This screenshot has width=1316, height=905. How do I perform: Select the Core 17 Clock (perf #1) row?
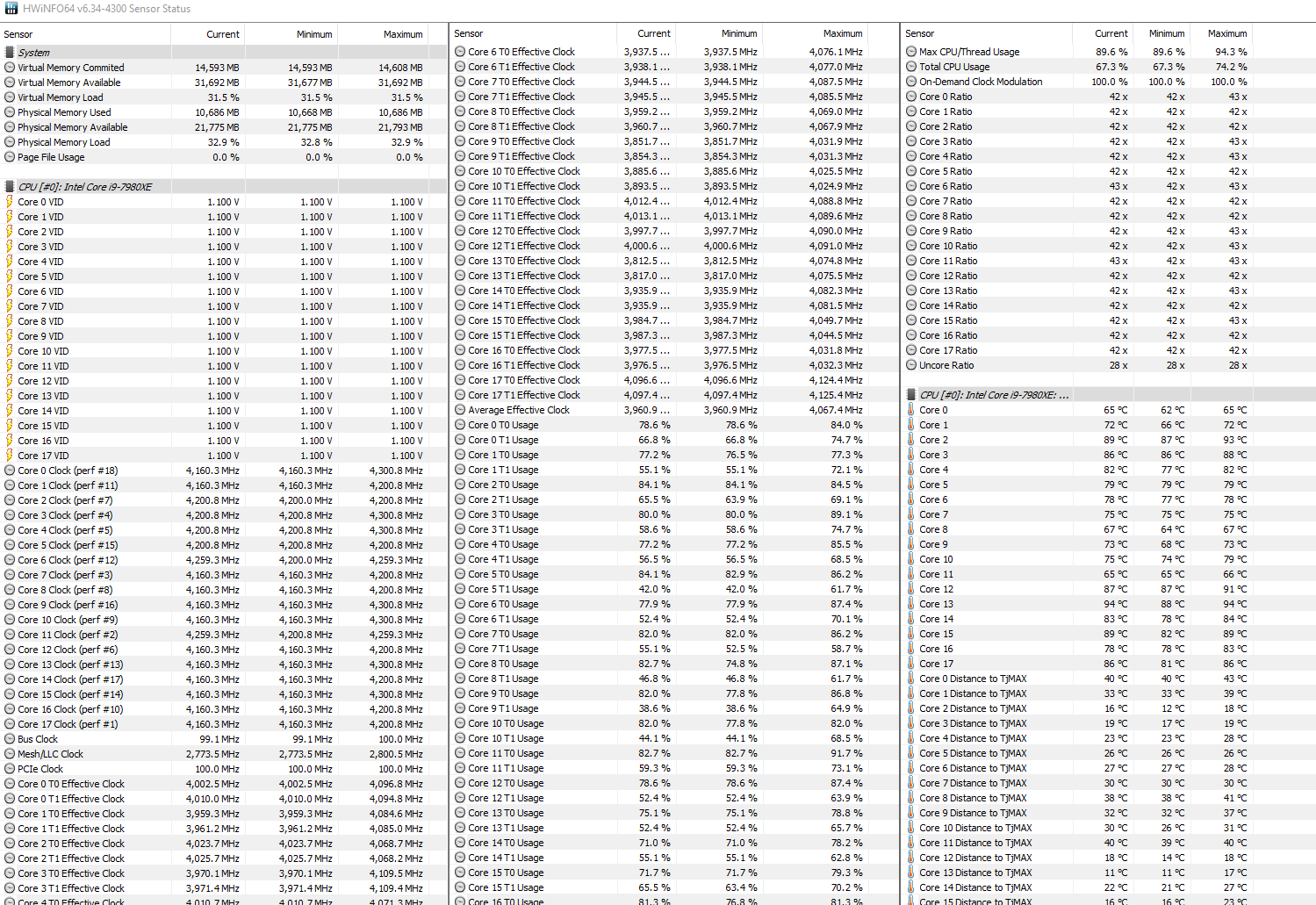click(224, 724)
